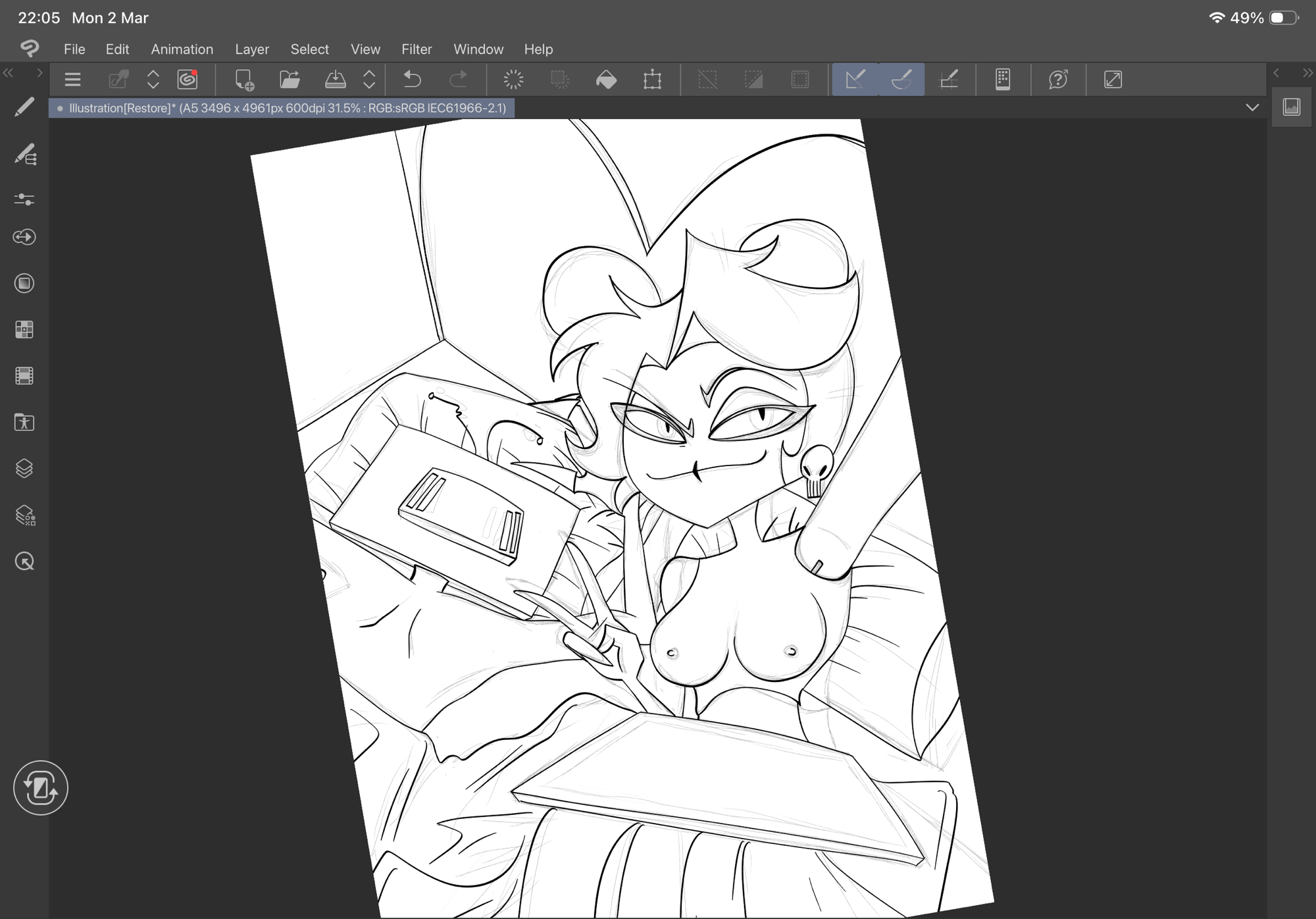The height and width of the screenshot is (919, 1316).
Task: Open the Clip Studio spiral icon
Action: pyautogui.click(x=188, y=80)
